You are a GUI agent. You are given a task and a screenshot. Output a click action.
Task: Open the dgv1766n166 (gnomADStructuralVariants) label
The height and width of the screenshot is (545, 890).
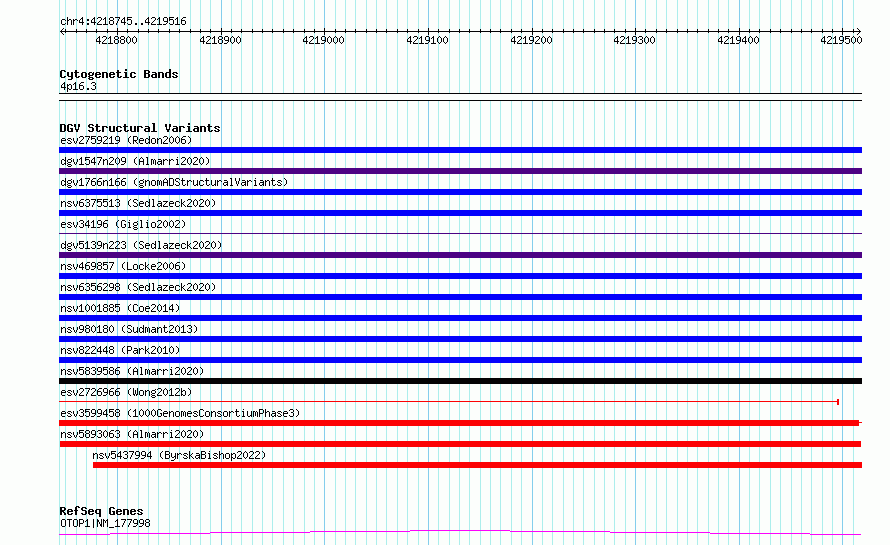point(174,182)
